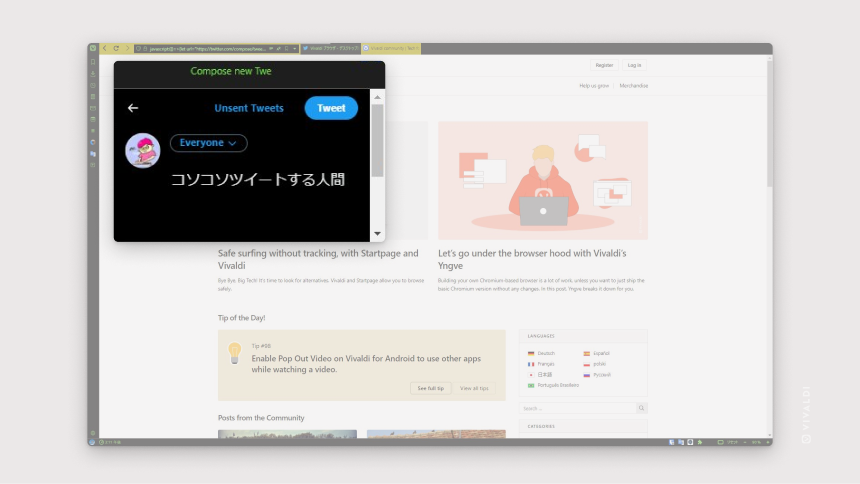
Task: Click the blue Tweet button
Action: point(331,108)
